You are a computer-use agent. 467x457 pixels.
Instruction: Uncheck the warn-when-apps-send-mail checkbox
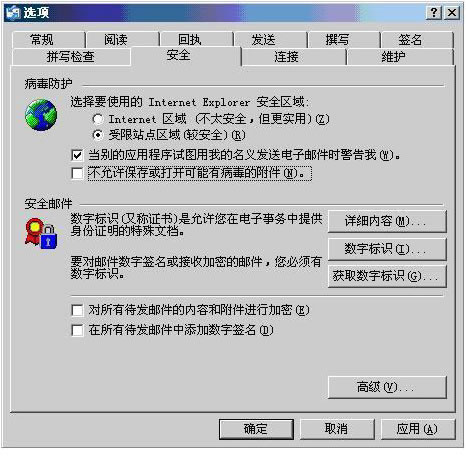(77, 155)
